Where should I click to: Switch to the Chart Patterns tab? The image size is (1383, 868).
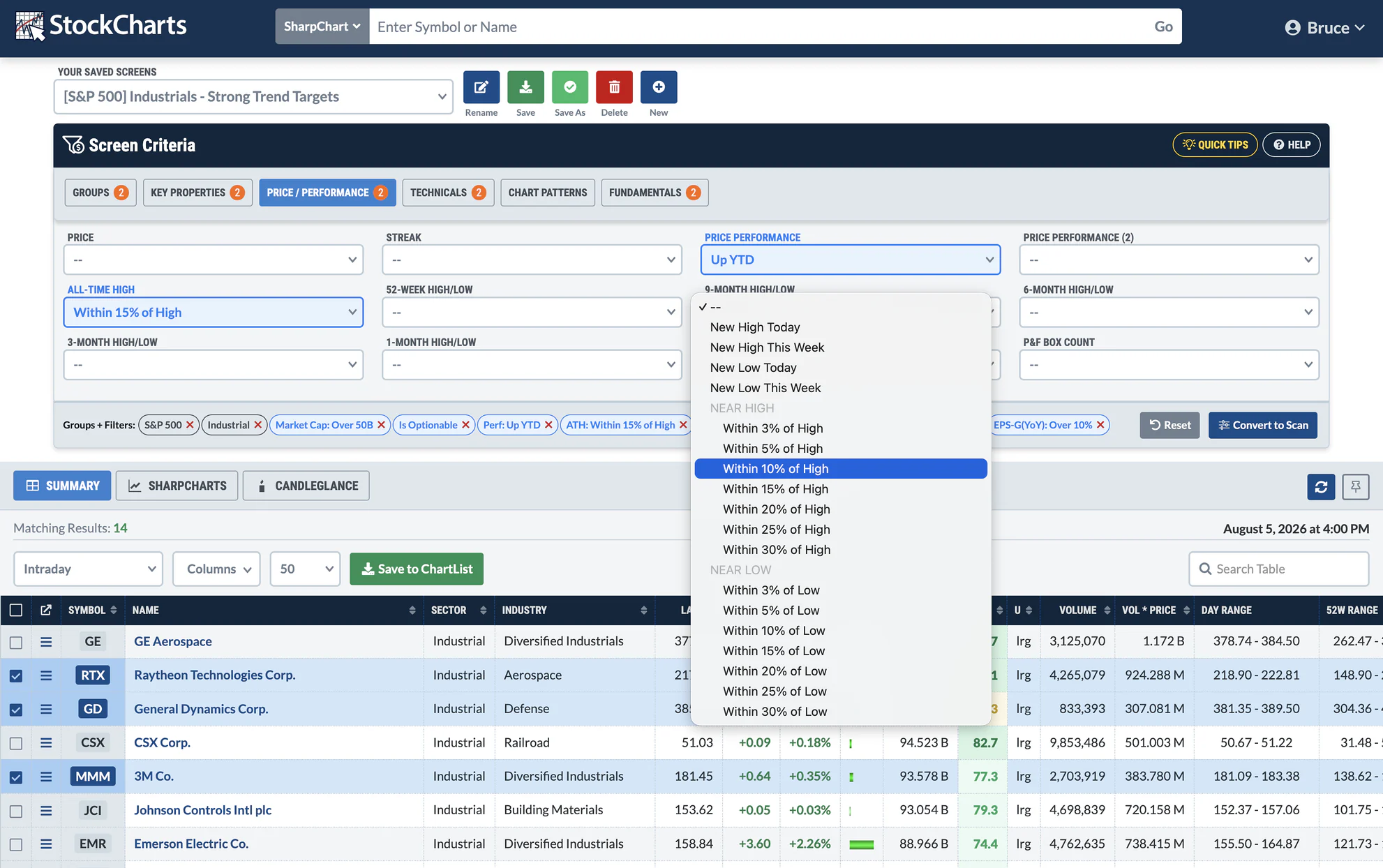pyautogui.click(x=548, y=193)
